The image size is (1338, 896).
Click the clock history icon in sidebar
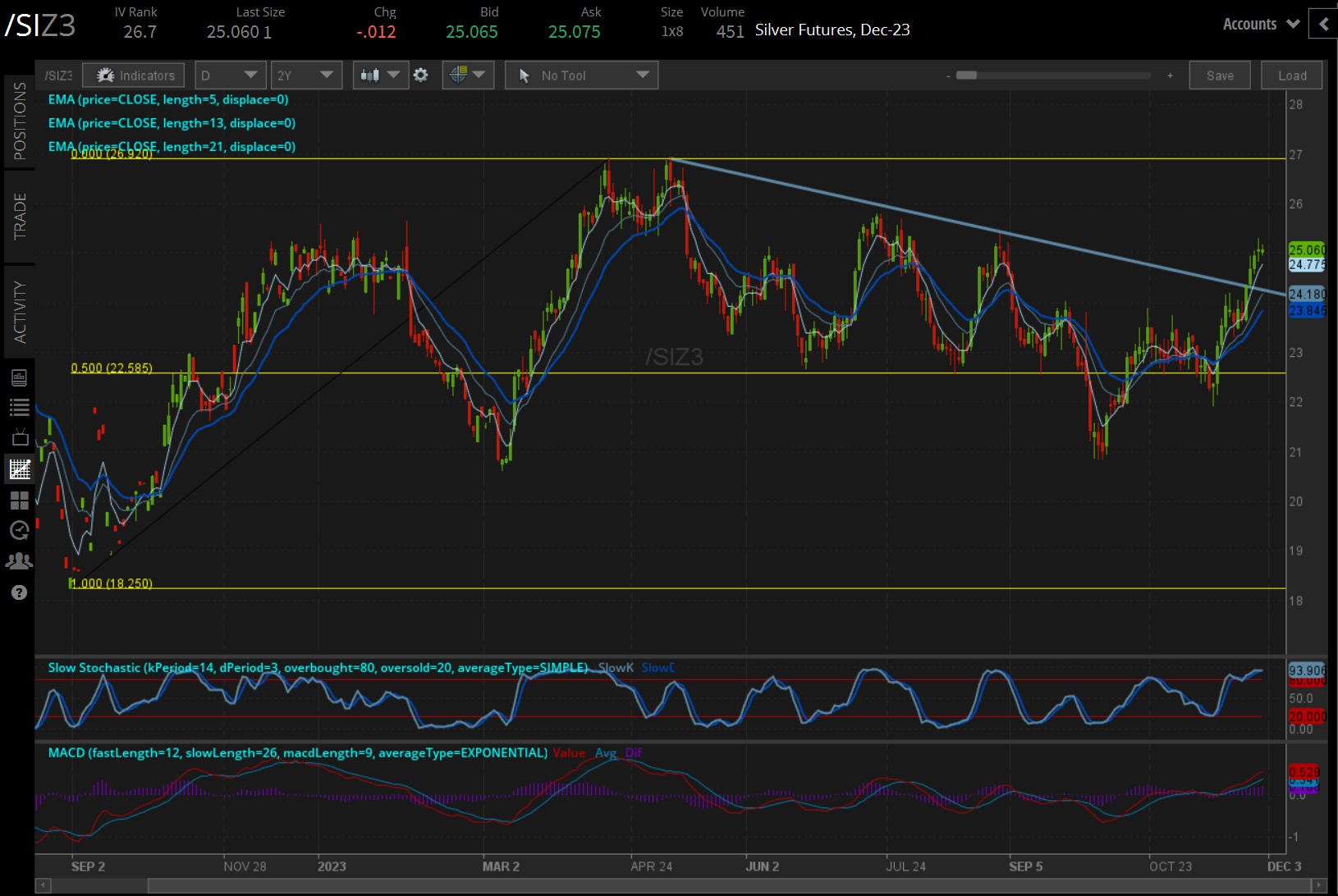pyautogui.click(x=20, y=531)
